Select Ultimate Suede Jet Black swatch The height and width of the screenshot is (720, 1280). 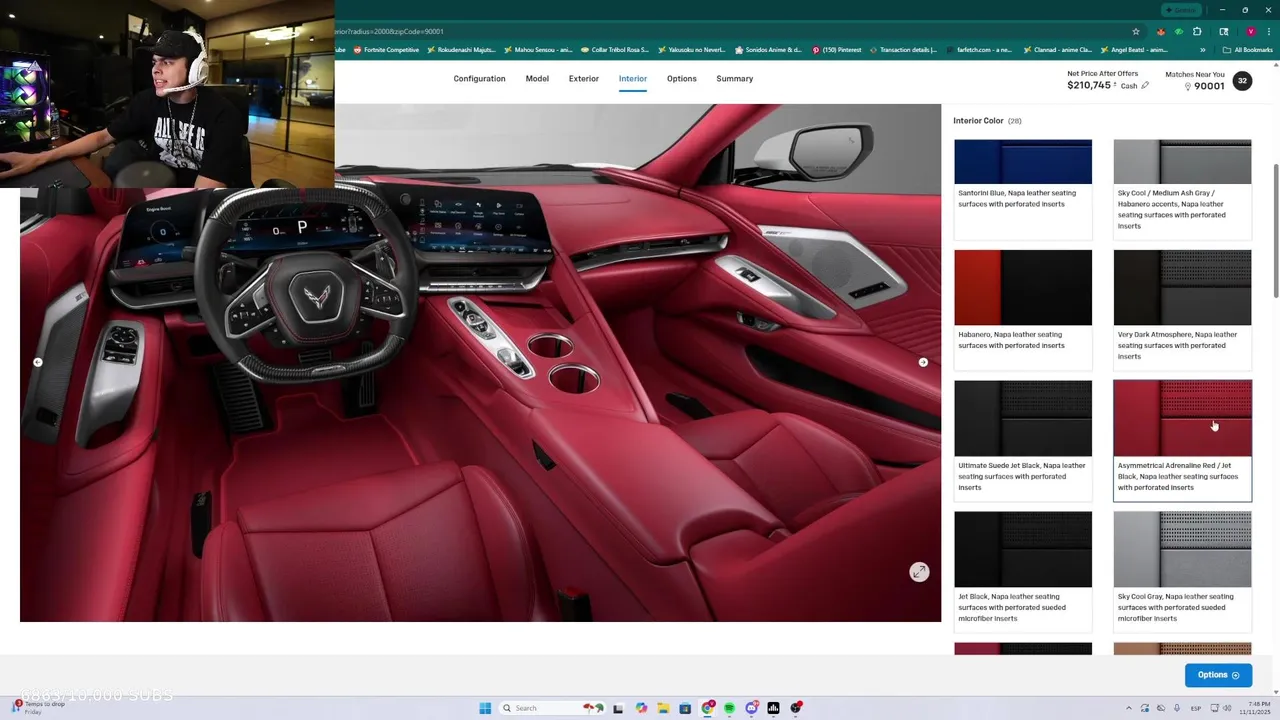point(1023,440)
